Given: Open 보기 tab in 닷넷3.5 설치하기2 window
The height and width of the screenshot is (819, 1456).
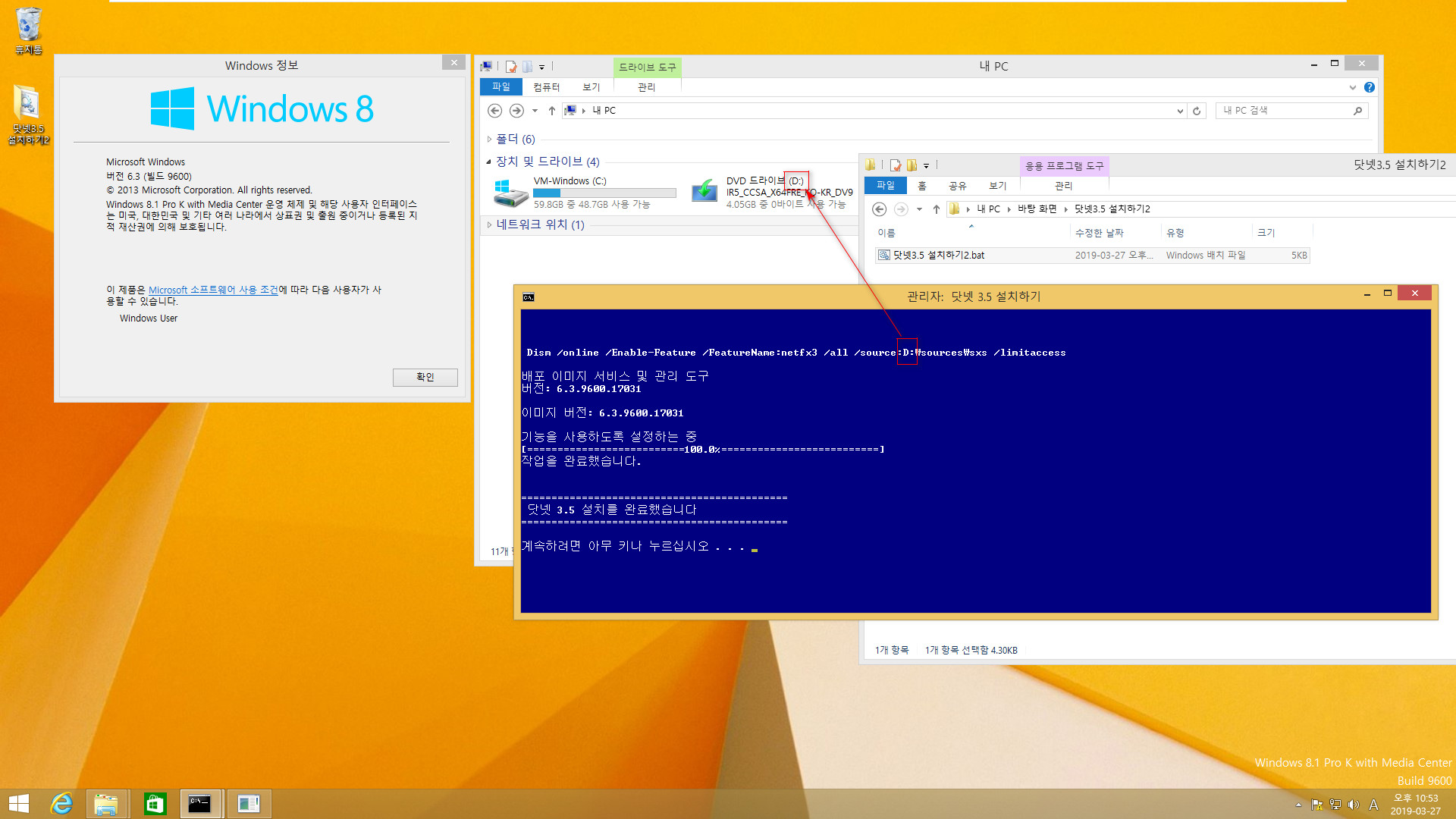Looking at the screenshot, I should click(x=997, y=186).
